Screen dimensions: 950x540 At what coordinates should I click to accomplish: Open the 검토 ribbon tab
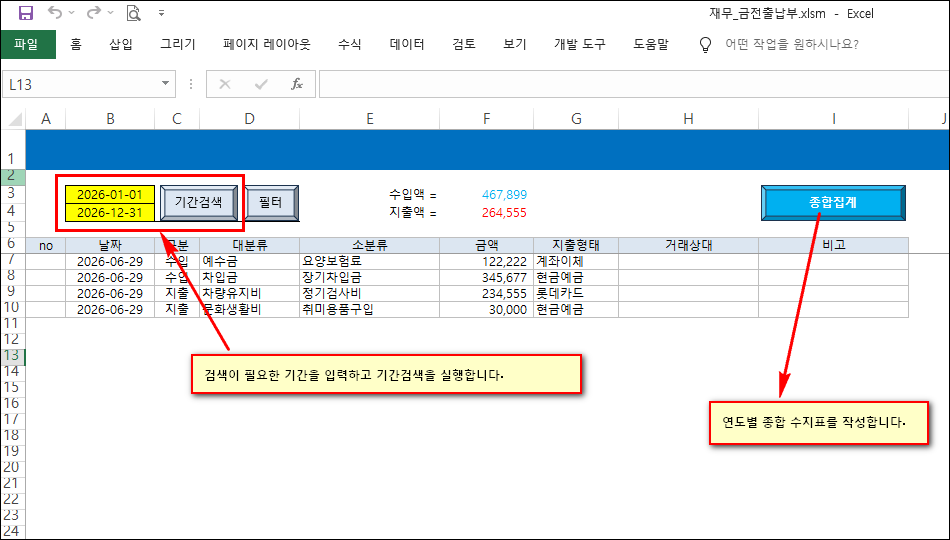point(463,44)
